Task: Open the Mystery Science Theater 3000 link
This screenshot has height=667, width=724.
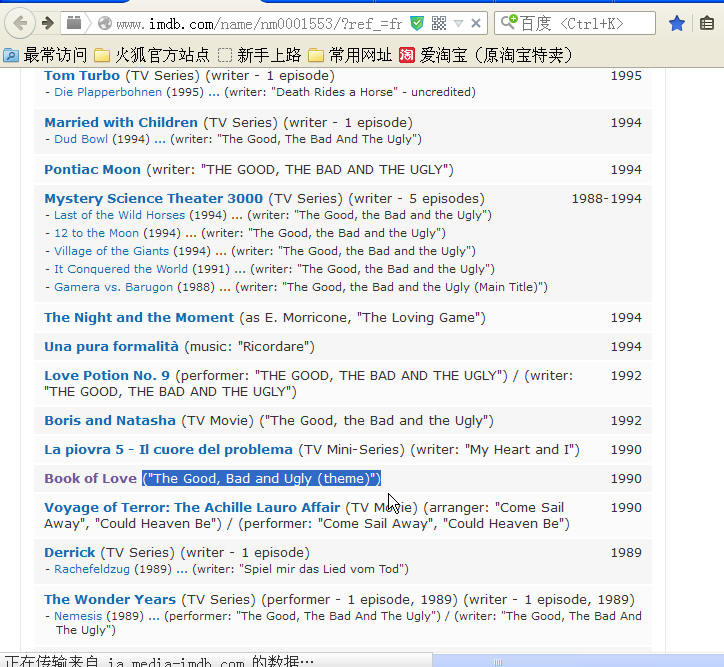Action: (153, 198)
